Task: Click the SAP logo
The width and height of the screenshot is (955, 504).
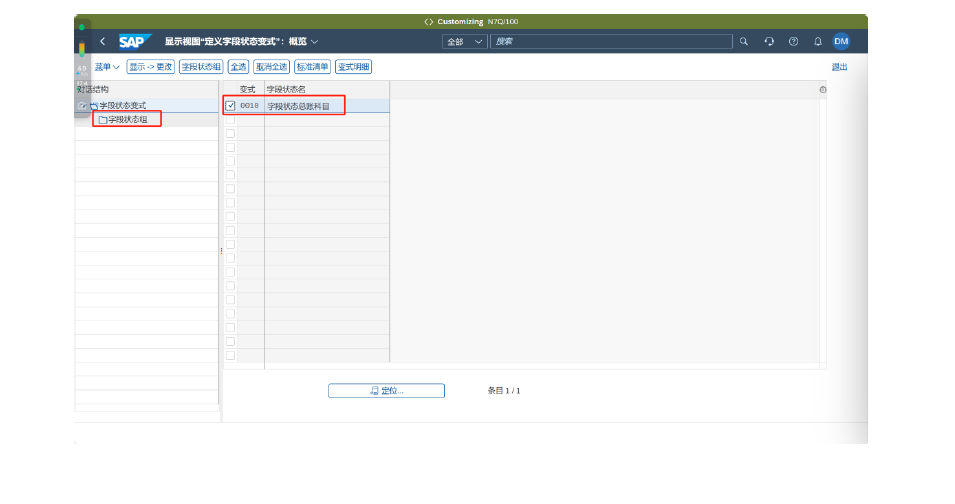Action: click(x=133, y=41)
